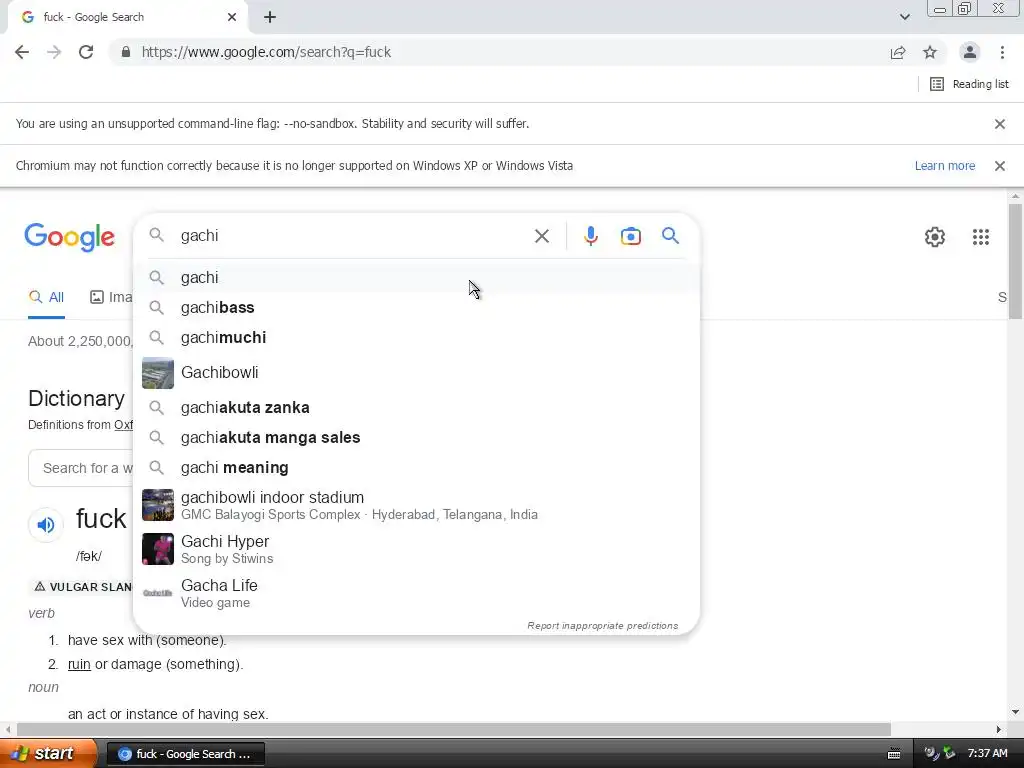This screenshot has height=768, width=1024.
Task: Click the horizontal scrollbar thumb
Action: 454,729
